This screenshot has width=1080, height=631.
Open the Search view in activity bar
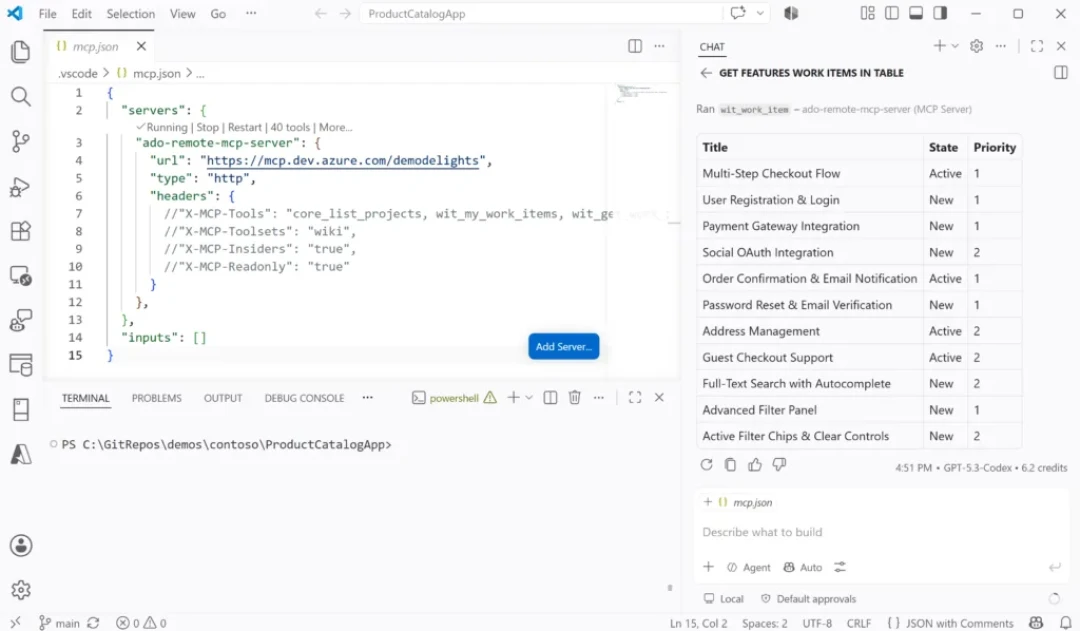21,96
